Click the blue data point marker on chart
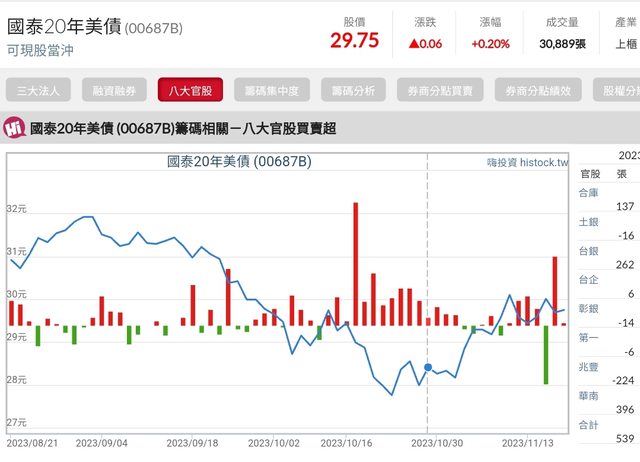The width and height of the screenshot is (640, 462). (x=428, y=368)
